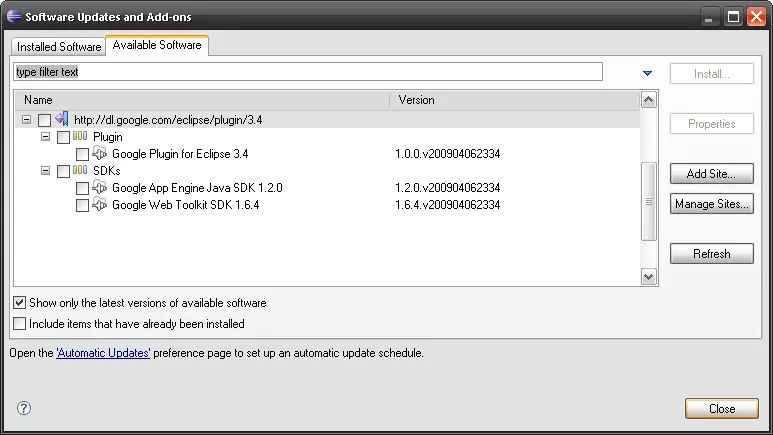Focus the type filter text field
Viewport: 773px width, 435px height.
click(308, 72)
